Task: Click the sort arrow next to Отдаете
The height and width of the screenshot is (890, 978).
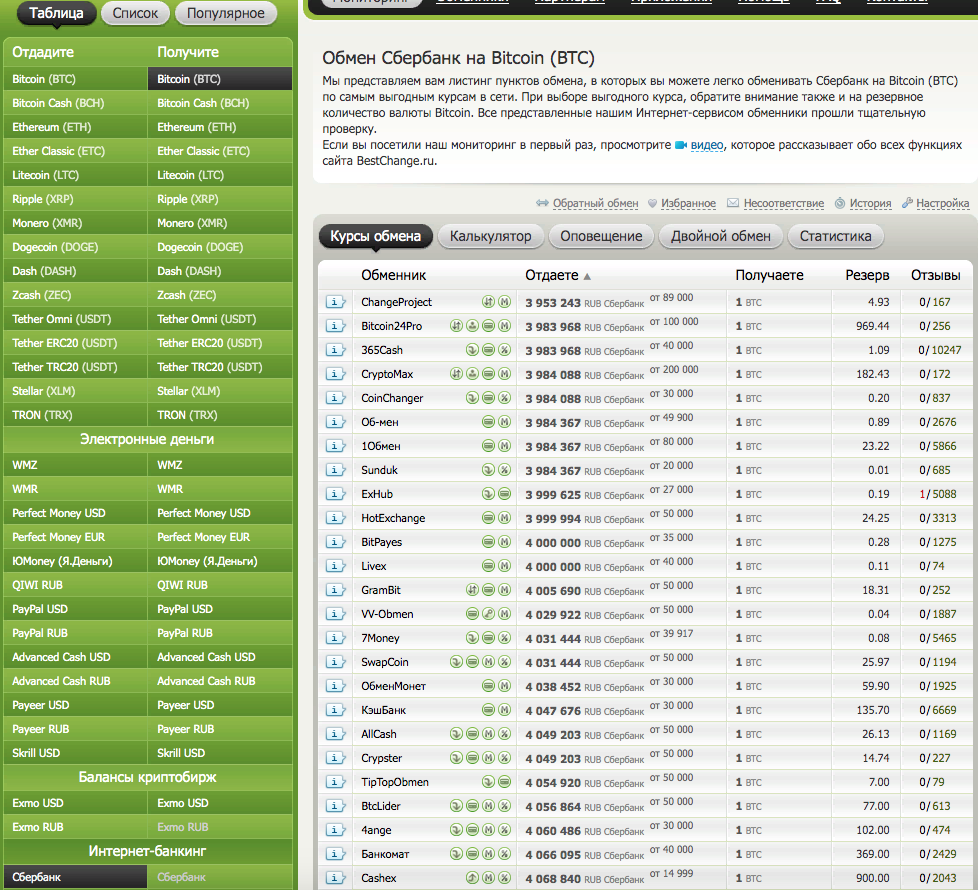Action: 587,276
